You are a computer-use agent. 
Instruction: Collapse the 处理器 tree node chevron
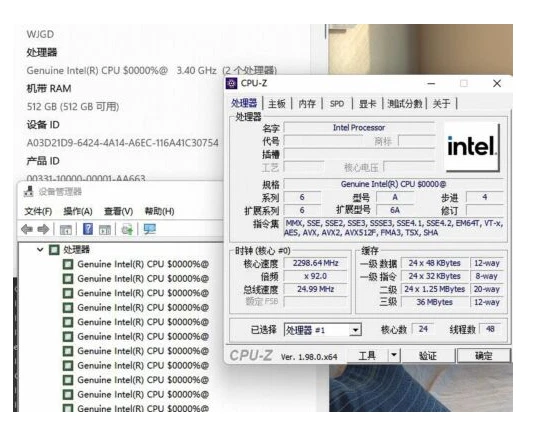[40, 249]
